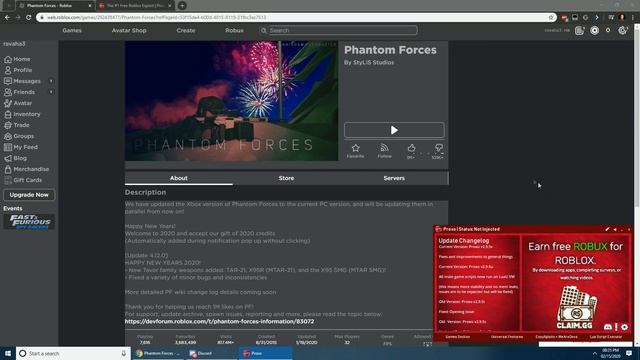Screen dimensions: 640x360
Task: Switch to Proxo taskbar item
Action: 265,353
